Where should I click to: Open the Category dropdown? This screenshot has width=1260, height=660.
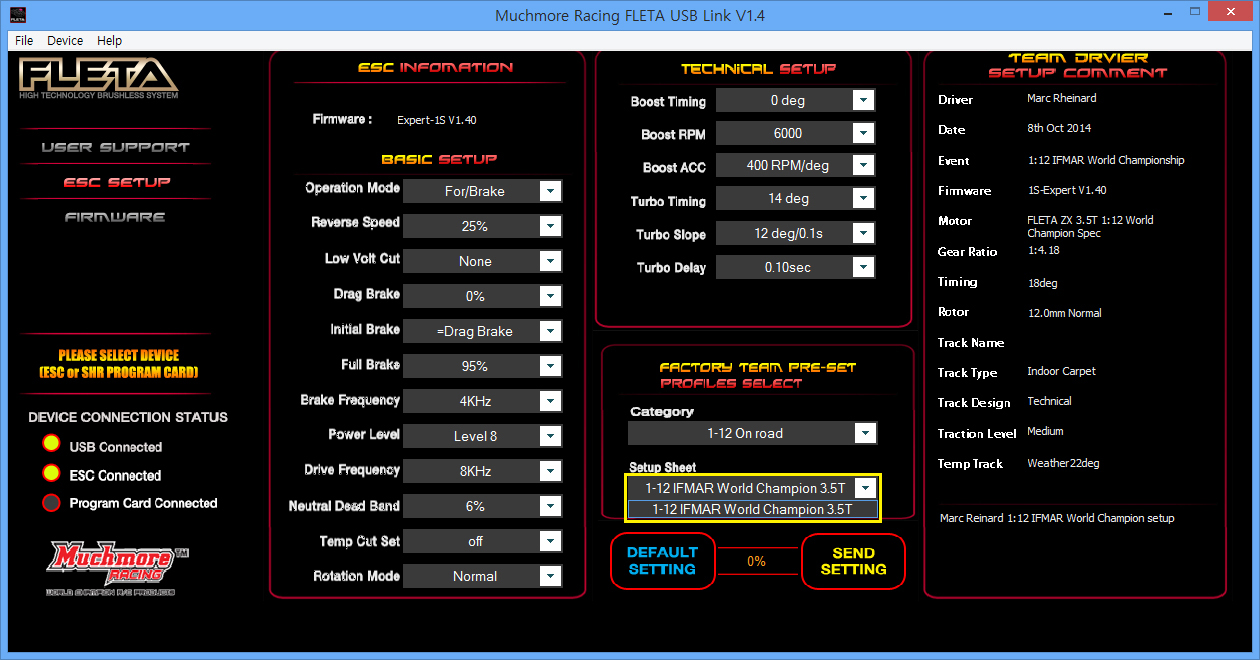(x=865, y=433)
